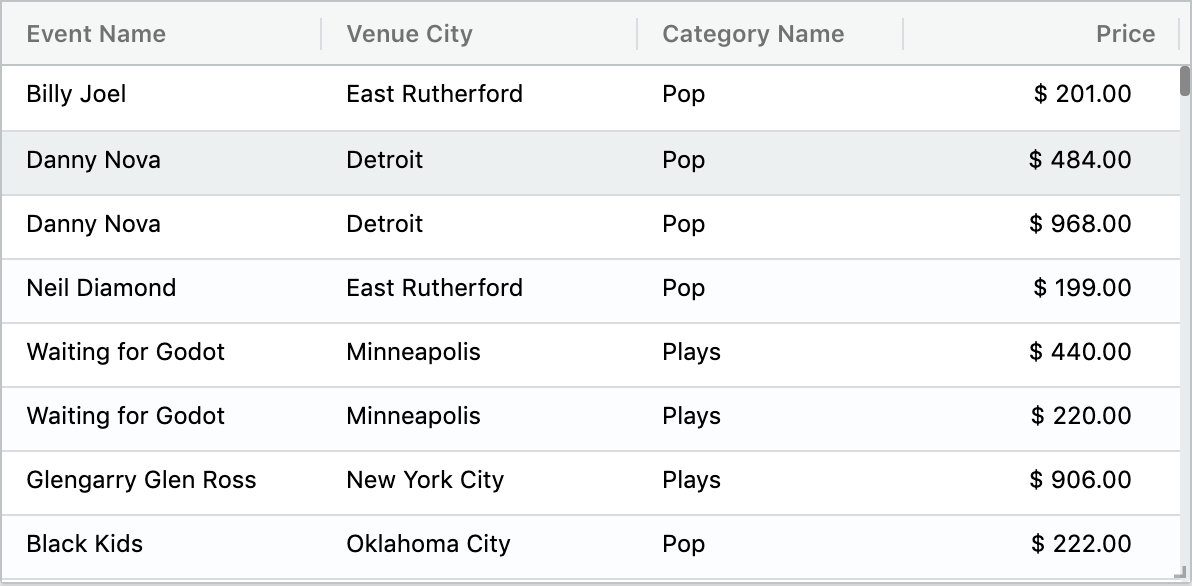Select the Oklahoma City venue cell

428,544
